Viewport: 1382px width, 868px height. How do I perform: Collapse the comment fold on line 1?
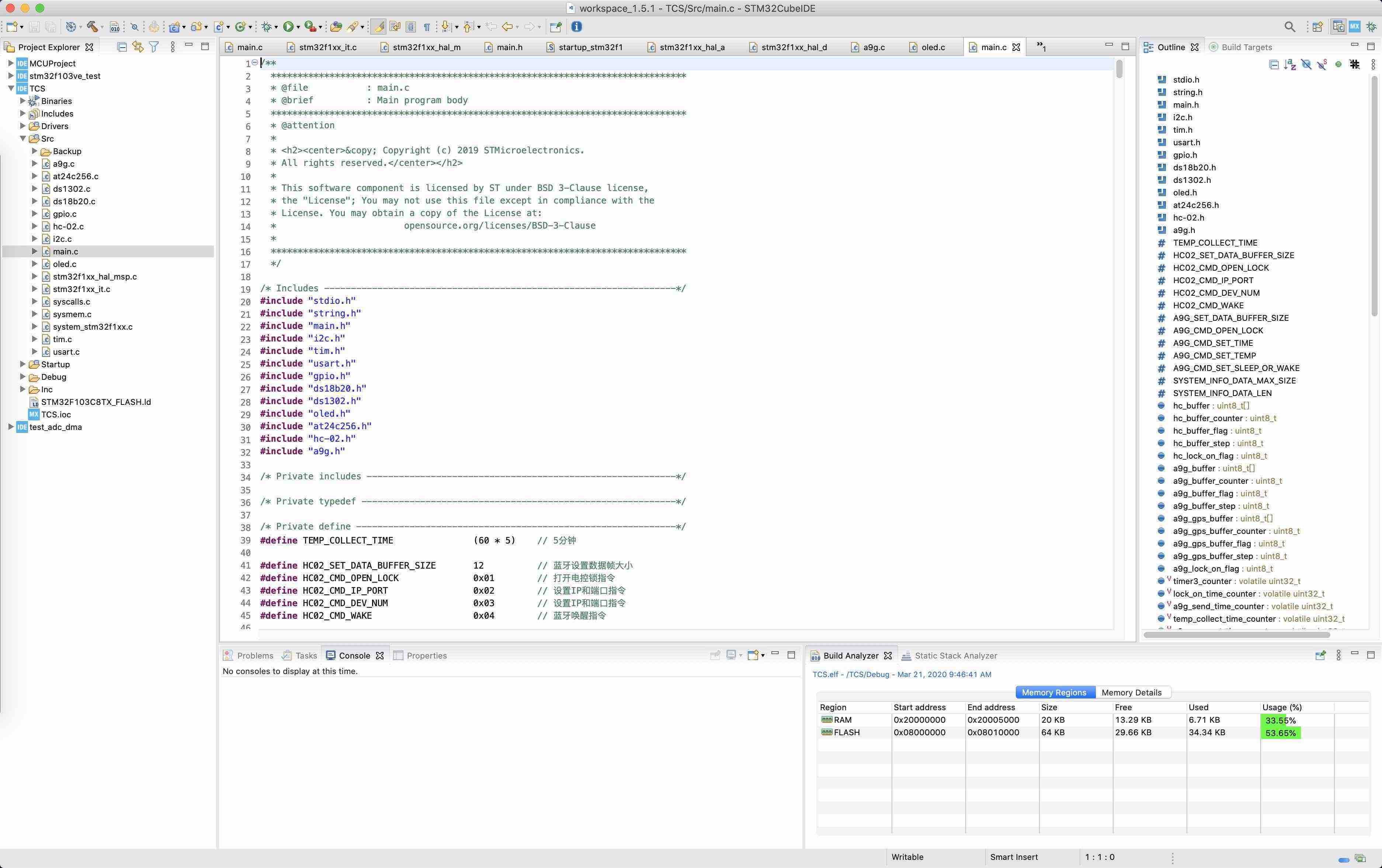(255, 63)
